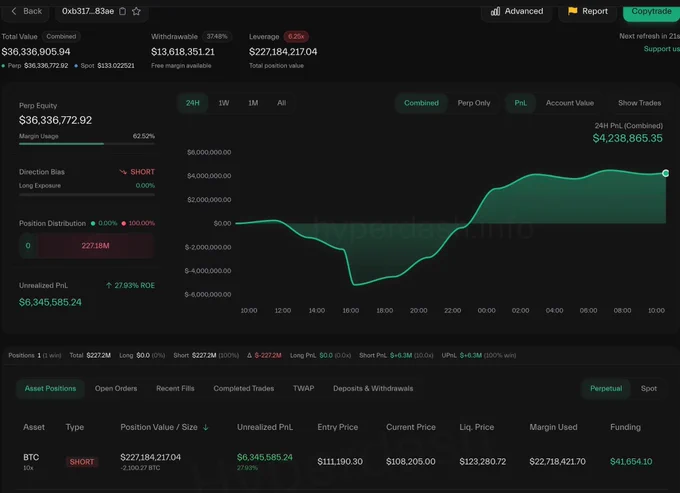Sort table by Funding column

(x=625, y=427)
